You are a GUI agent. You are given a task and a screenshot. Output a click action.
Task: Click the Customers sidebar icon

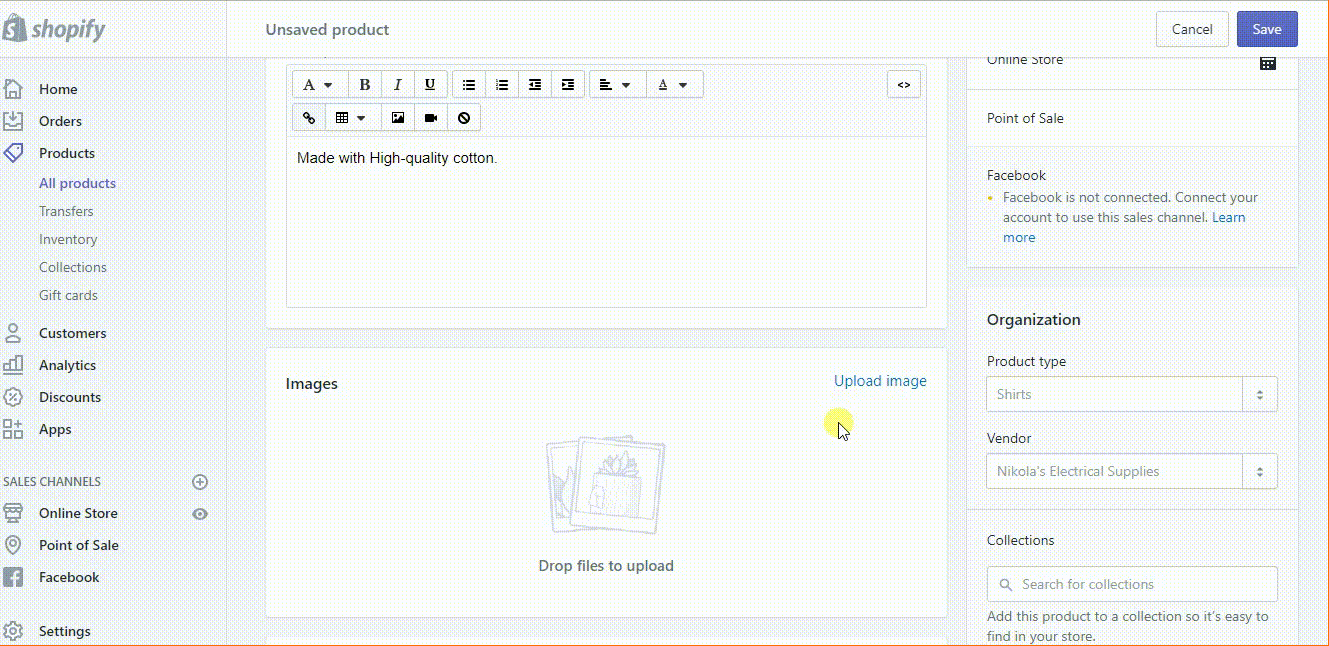coord(13,333)
